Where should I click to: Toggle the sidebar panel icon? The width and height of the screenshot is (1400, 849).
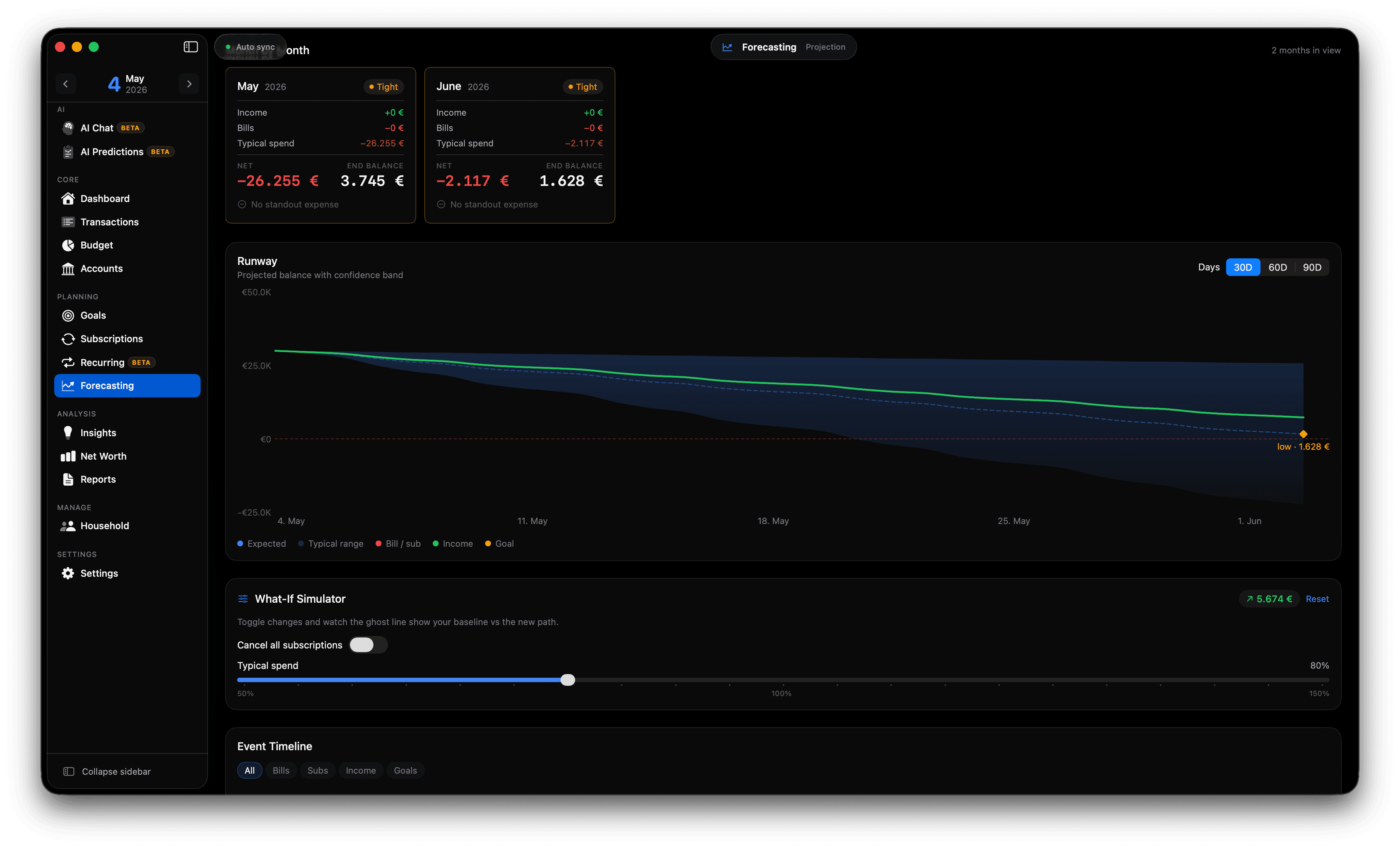pyautogui.click(x=190, y=46)
